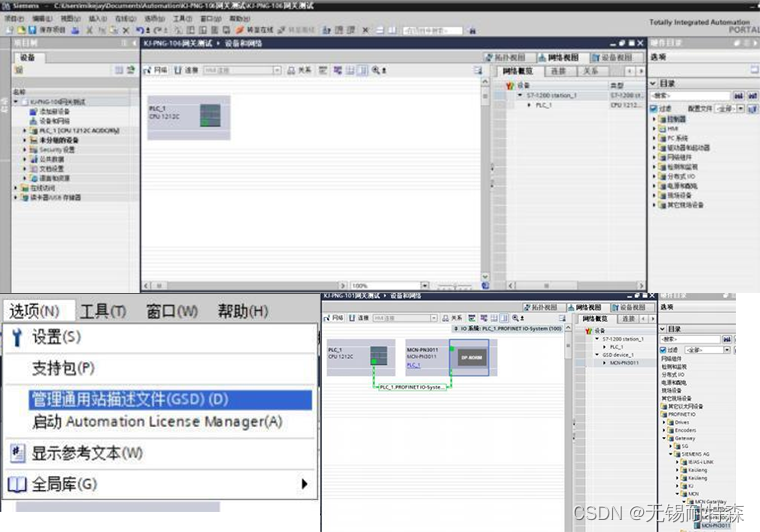
Task: Choose 管理通用站描述文件(GSD) menu entry
Action: tap(170, 399)
